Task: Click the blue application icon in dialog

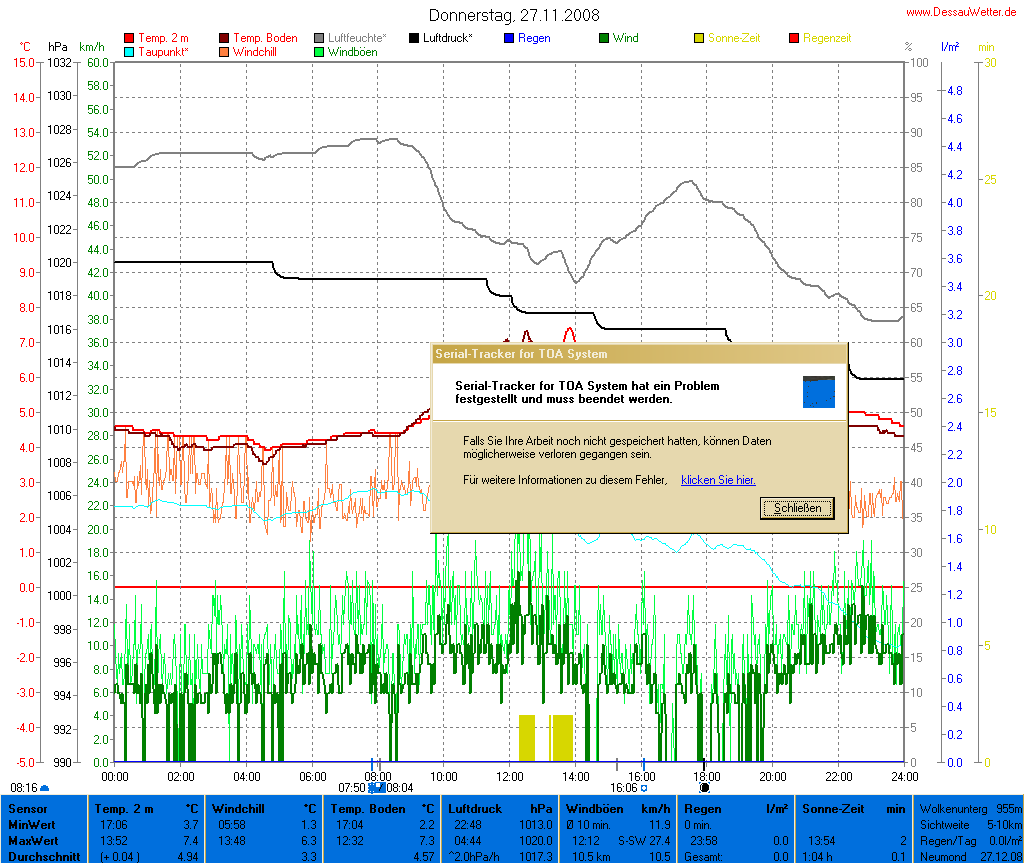Action: tap(818, 392)
